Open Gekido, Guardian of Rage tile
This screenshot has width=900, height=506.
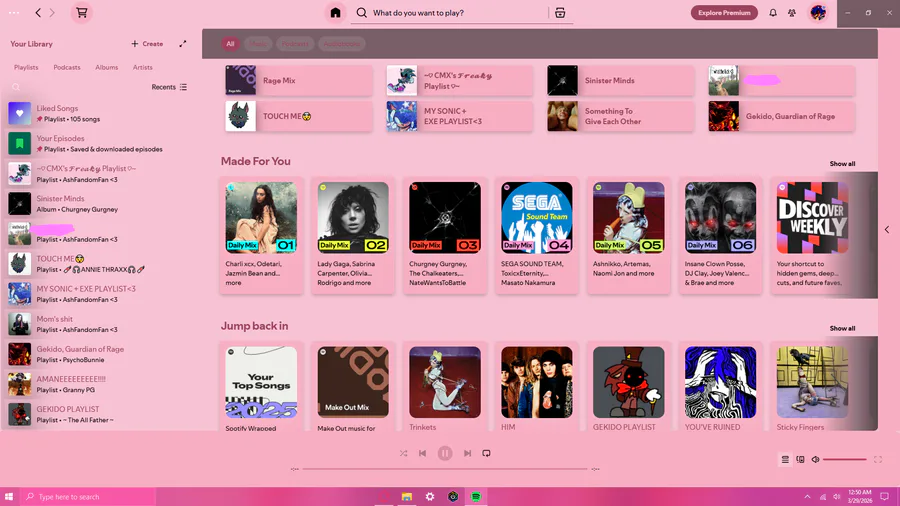point(781,116)
